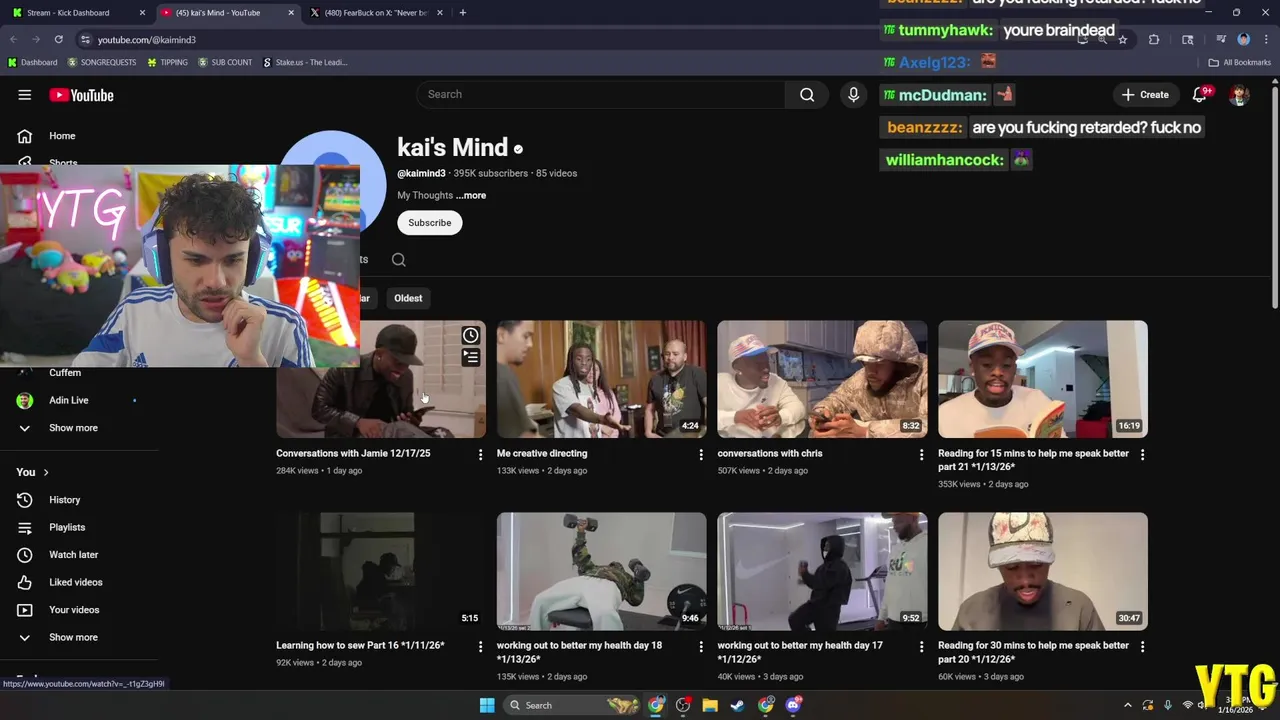Open TIPPING bookmark
The width and height of the screenshot is (1280, 720).
tap(167, 62)
